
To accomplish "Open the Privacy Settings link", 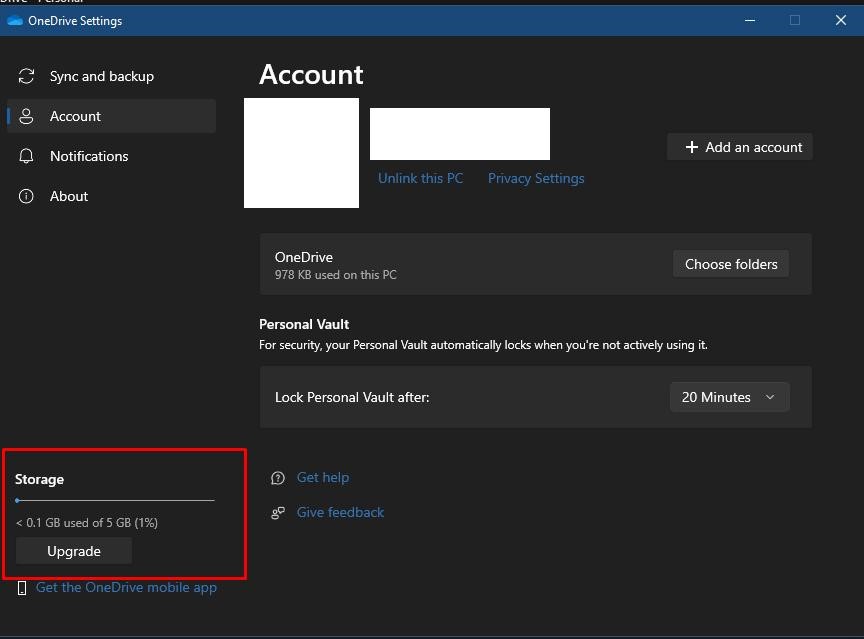I will (536, 178).
